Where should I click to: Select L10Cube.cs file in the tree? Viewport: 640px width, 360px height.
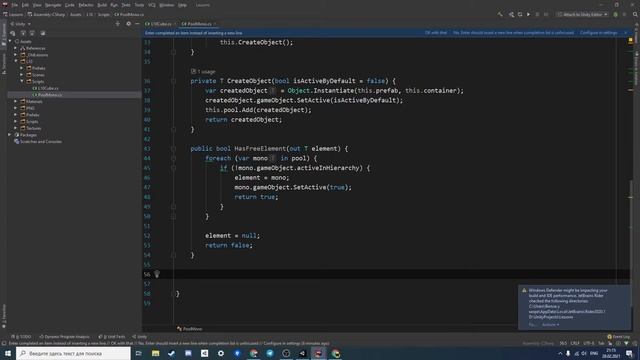[x=45, y=88]
